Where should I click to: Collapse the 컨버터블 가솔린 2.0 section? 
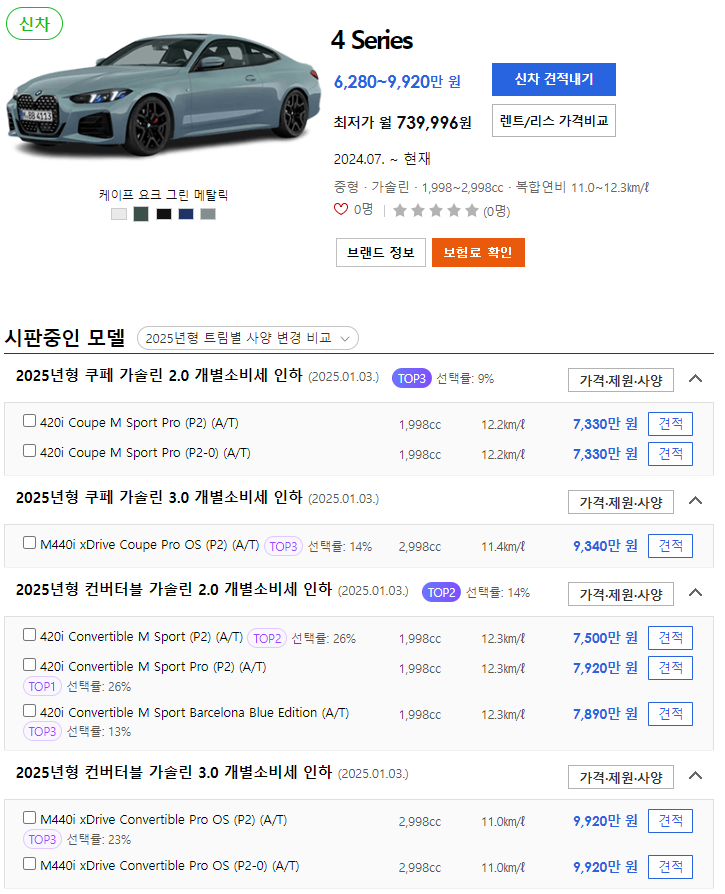point(695,592)
